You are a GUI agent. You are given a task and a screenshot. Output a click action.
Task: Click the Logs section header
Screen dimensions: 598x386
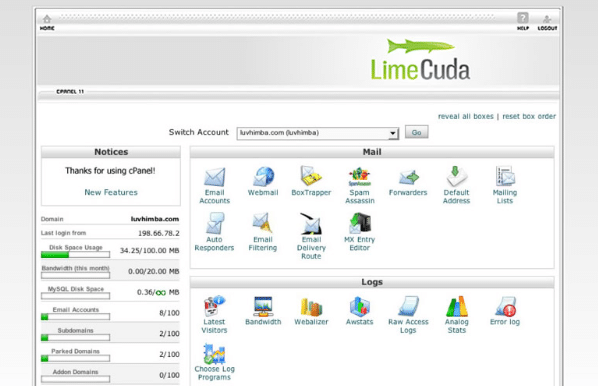point(372,282)
